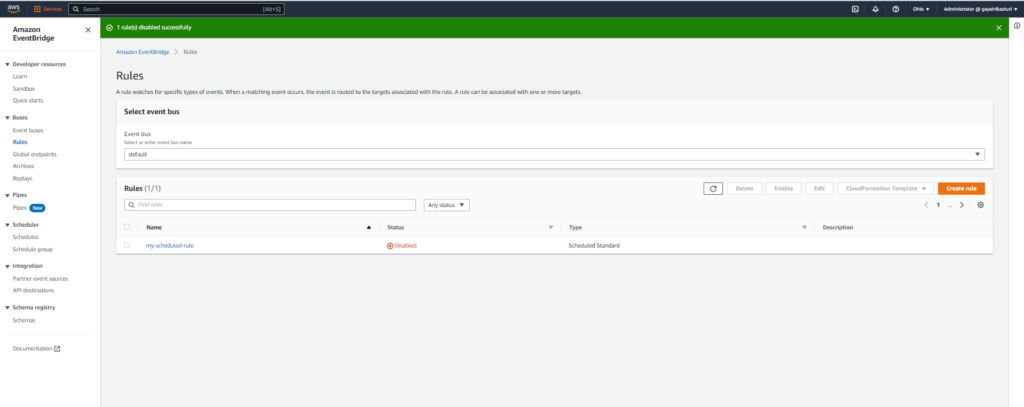Open Schedule group in sidebar

tap(33, 249)
